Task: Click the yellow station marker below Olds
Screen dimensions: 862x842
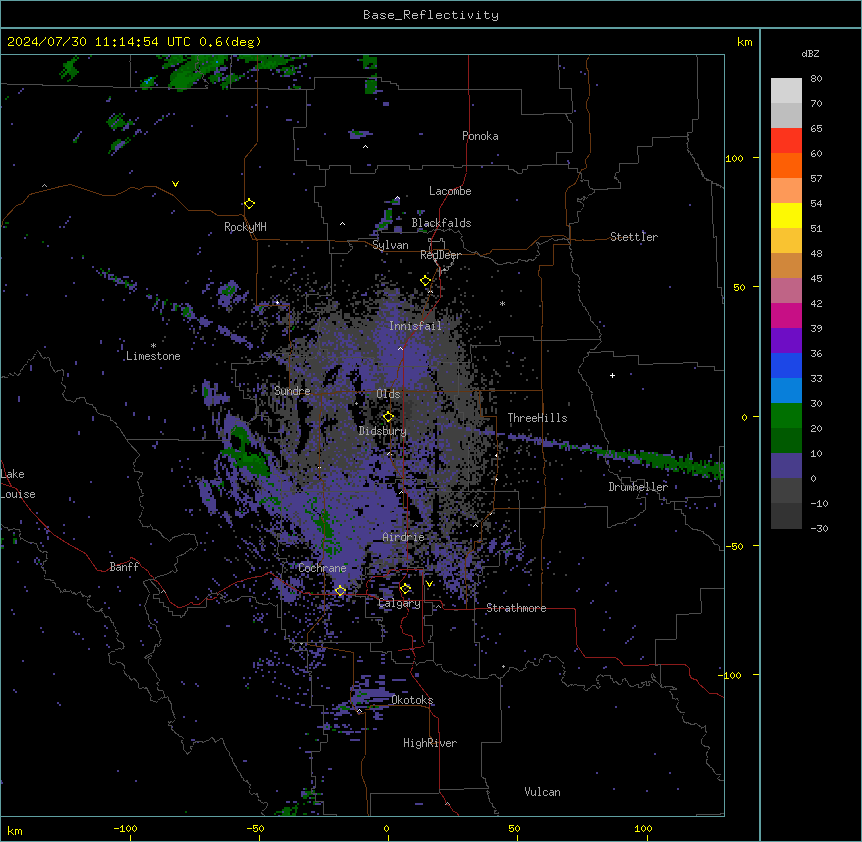Action: tap(388, 417)
